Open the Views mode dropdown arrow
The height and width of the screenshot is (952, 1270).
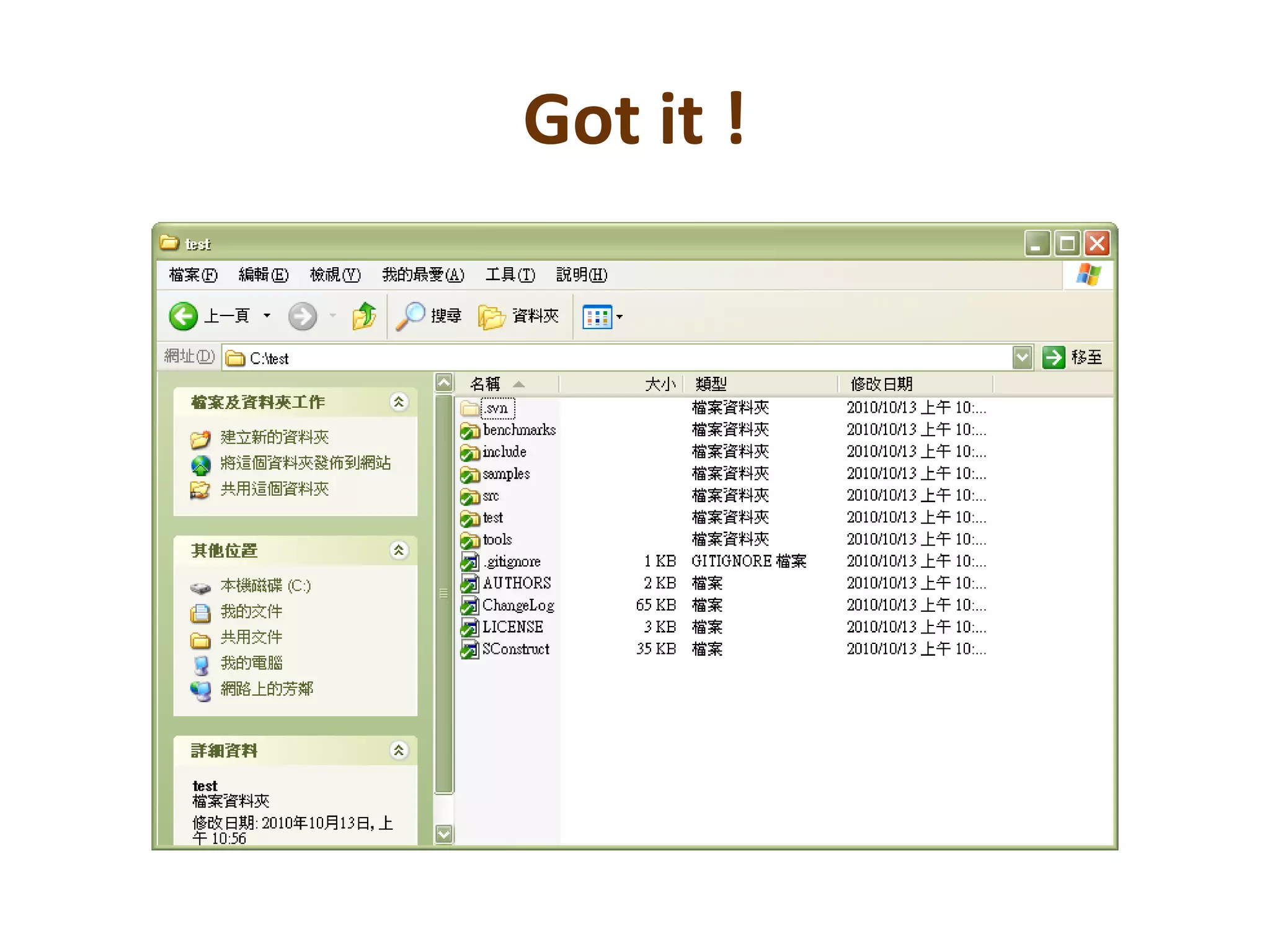click(619, 317)
